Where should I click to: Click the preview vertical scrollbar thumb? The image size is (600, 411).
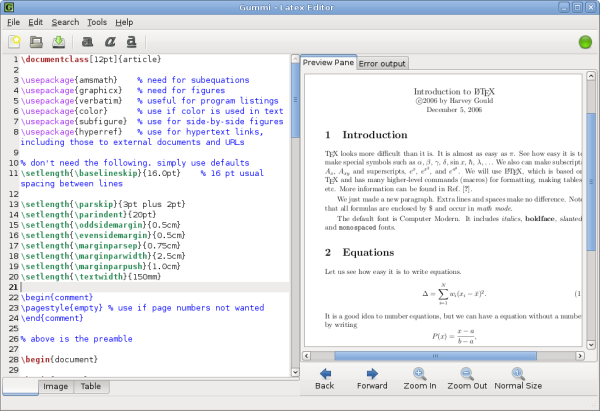[591, 182]
